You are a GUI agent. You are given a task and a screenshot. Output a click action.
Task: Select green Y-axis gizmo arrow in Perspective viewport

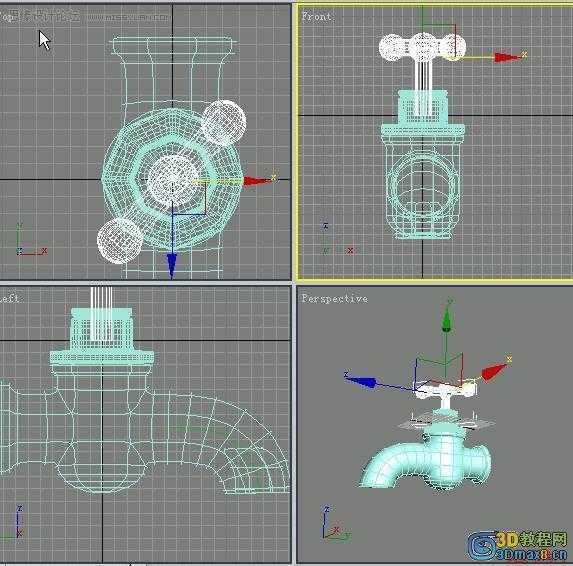point(447,319)
